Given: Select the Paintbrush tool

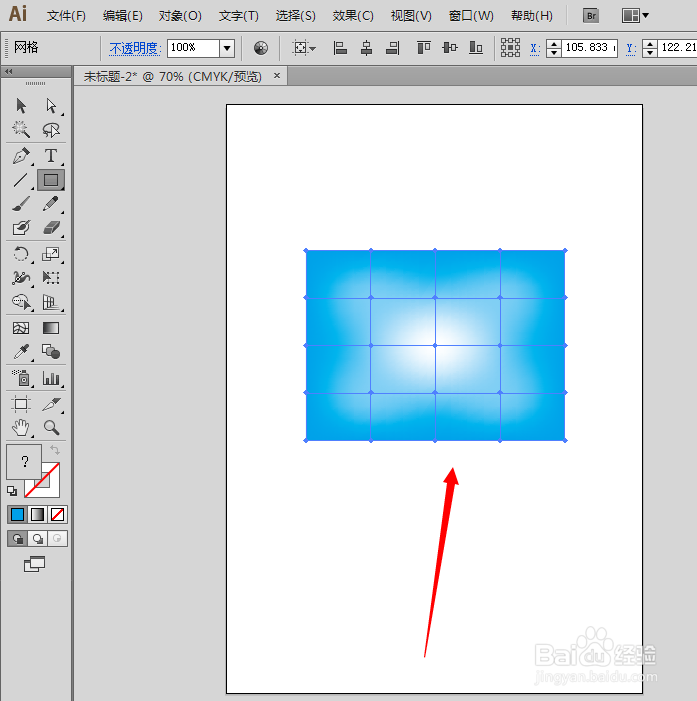Looking at the screenshot, I should pyautogui.click(x=21, y=204).
